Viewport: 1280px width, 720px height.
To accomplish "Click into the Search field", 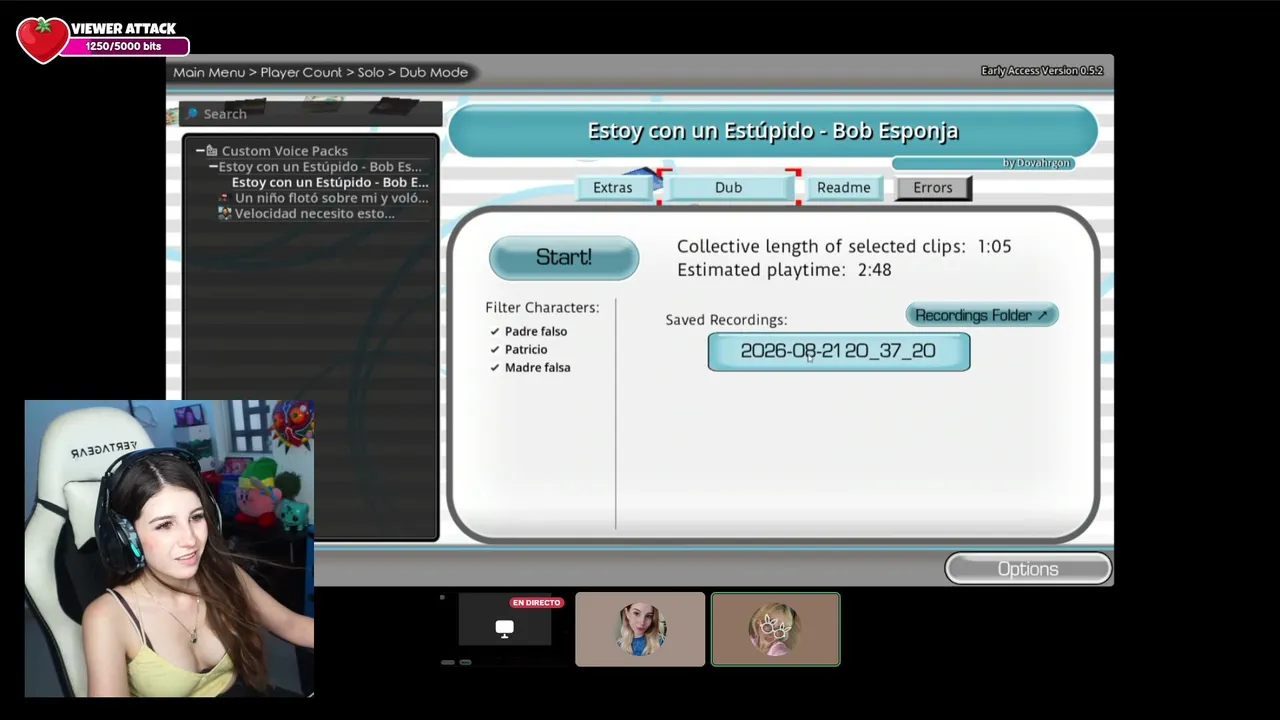I will point(310,114).
